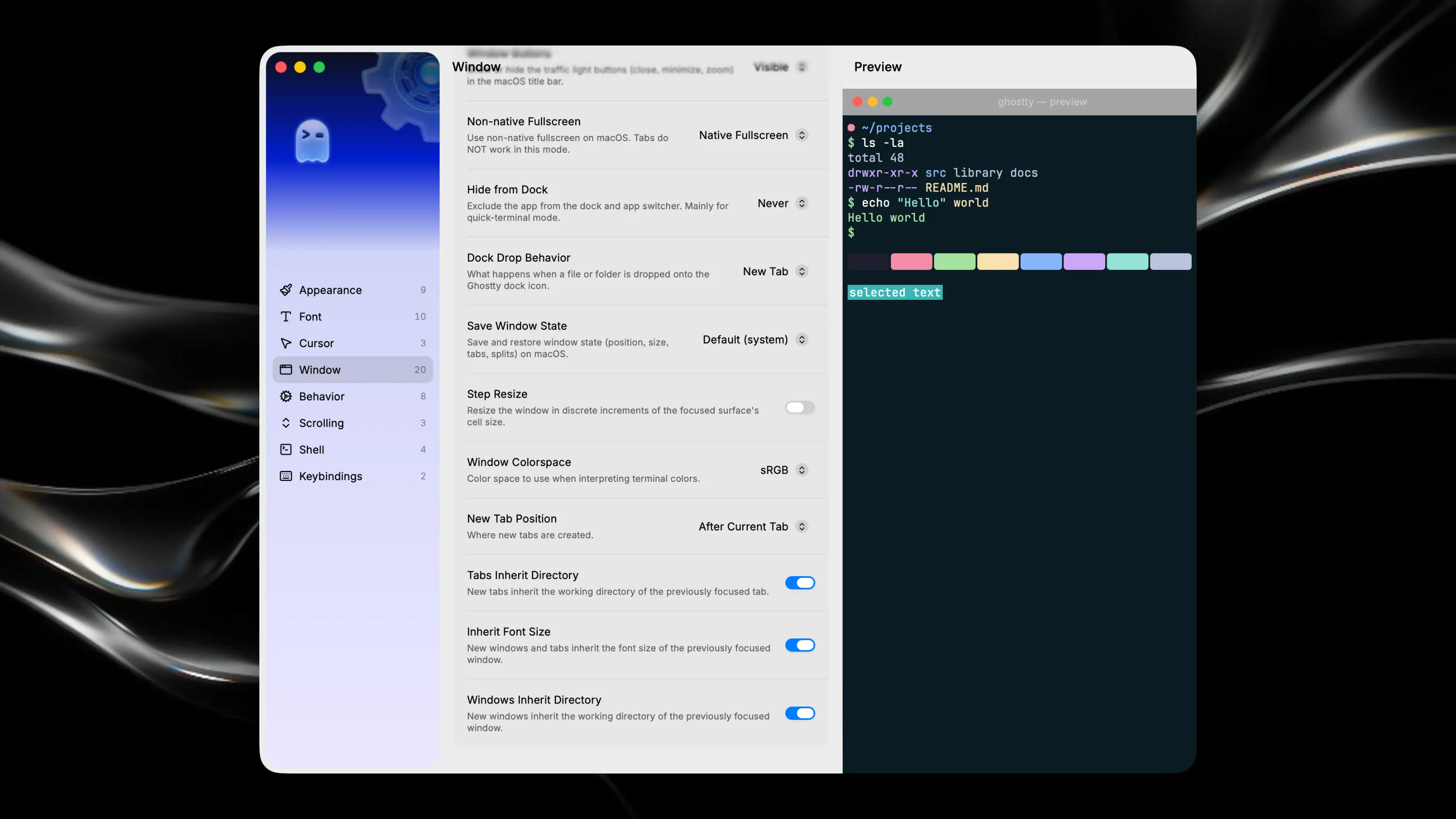1456x819 pixels.
Task: Click the 'Step Resize' setting label
Action: point(497,394)
